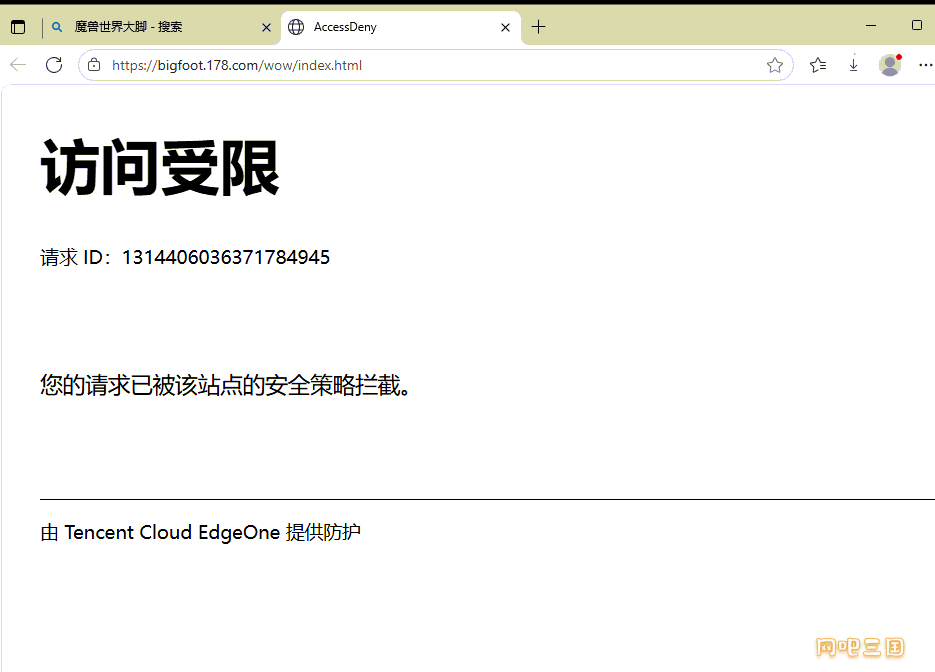Open the user profile avatar
Viewport: 935px width, 672px height.
point(889,65)
